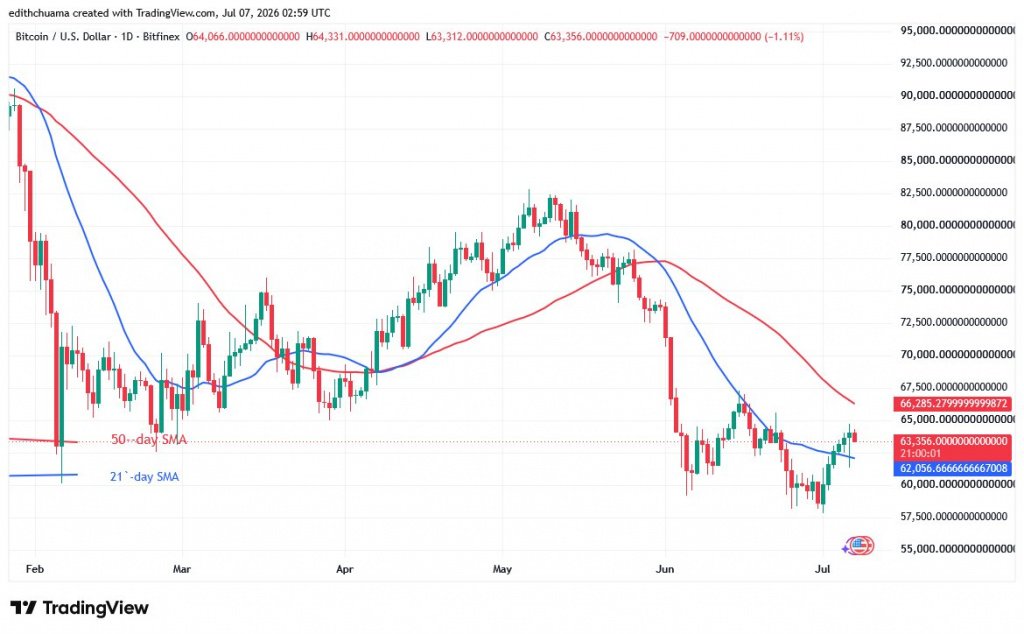Click the Jul label on time axis
Screen dimensions: 1024x634
click(823, 569)
